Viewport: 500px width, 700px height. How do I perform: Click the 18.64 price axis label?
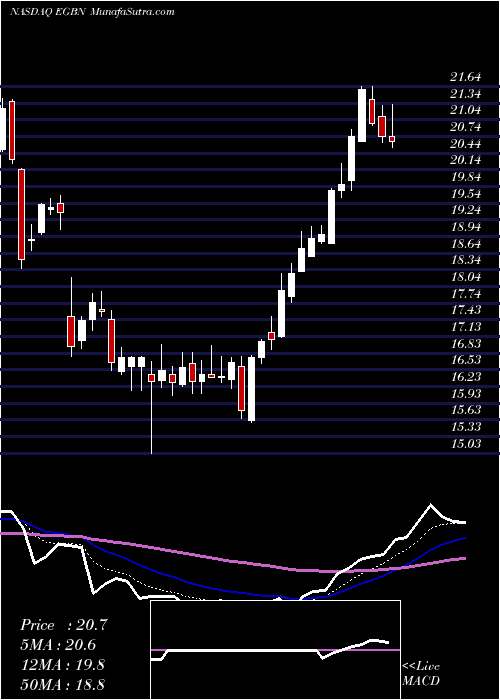(x=465, y=244)
